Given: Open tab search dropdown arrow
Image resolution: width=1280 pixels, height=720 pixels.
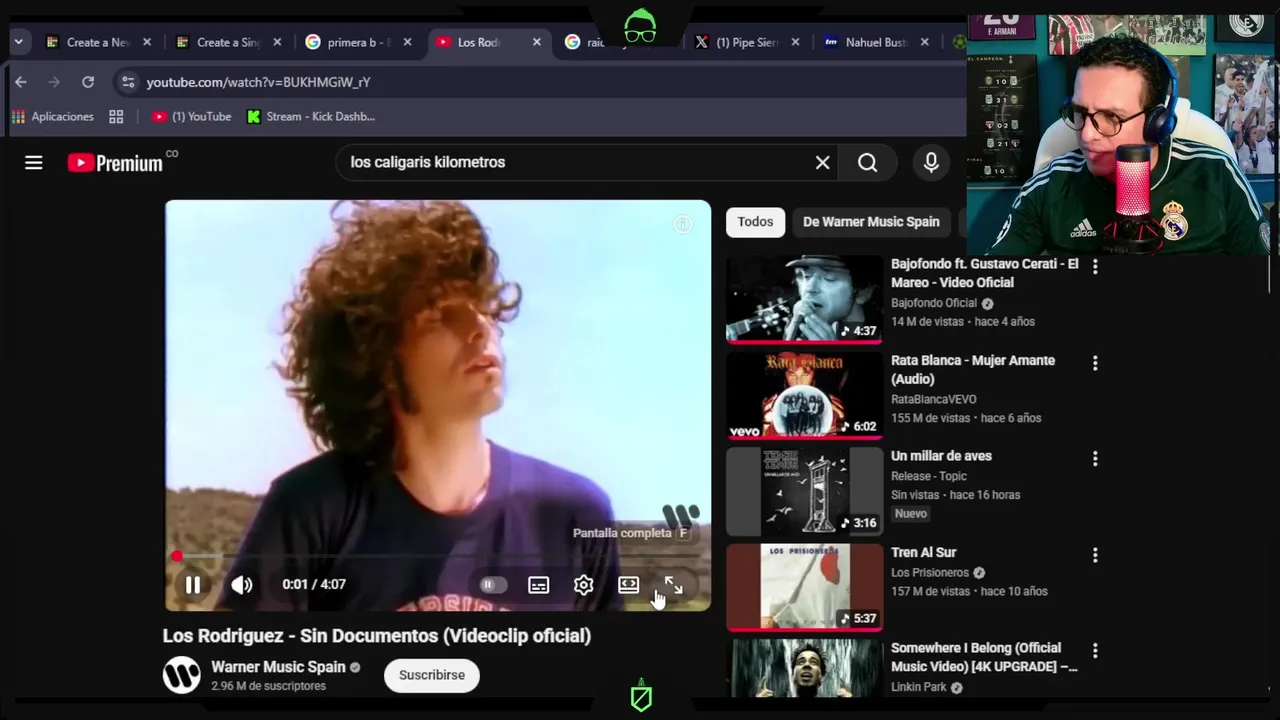Looking at the screenshot, I should pyautogui.click(x=19, y=42).
